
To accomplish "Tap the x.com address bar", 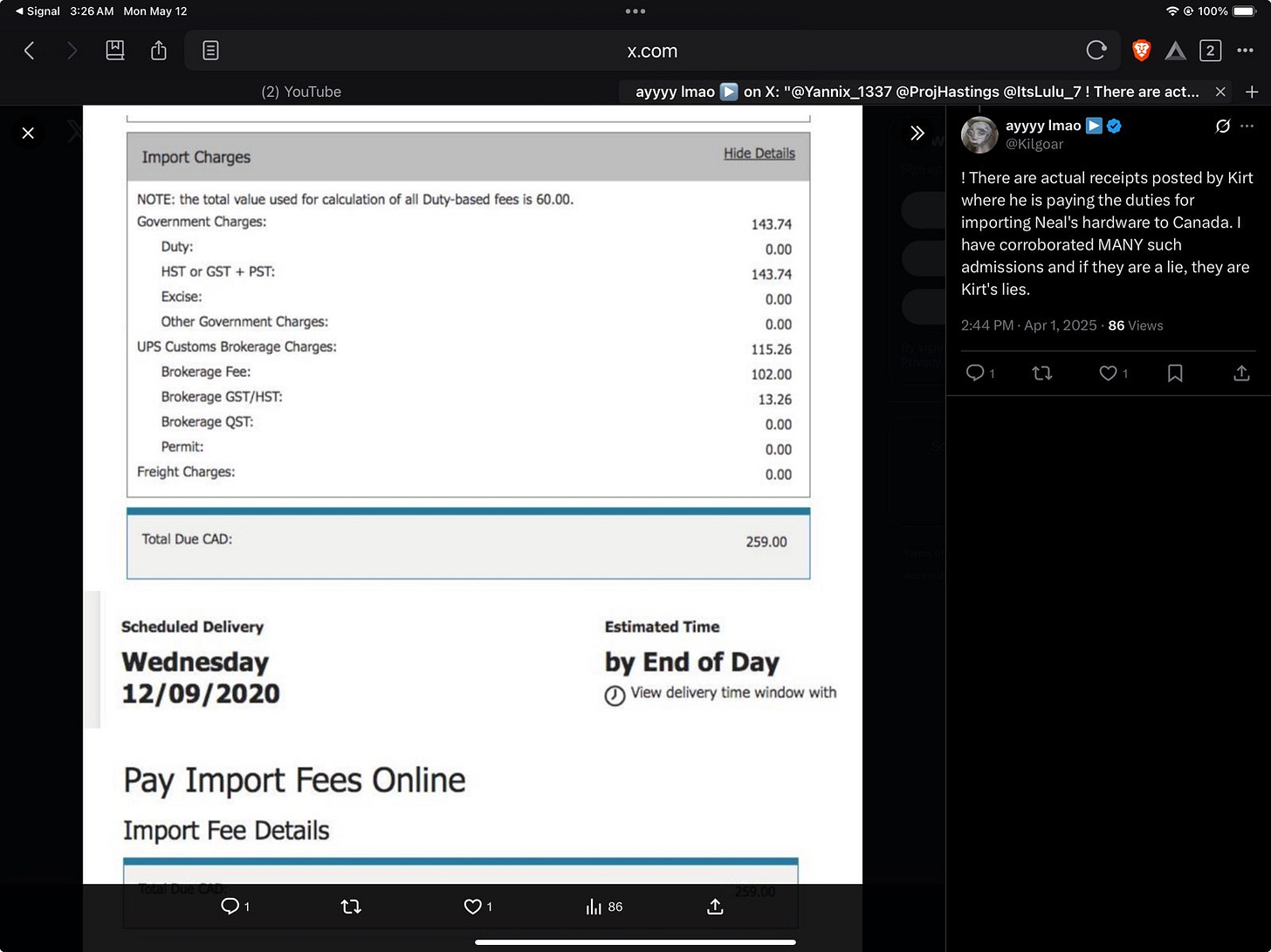I will point(652,51).
